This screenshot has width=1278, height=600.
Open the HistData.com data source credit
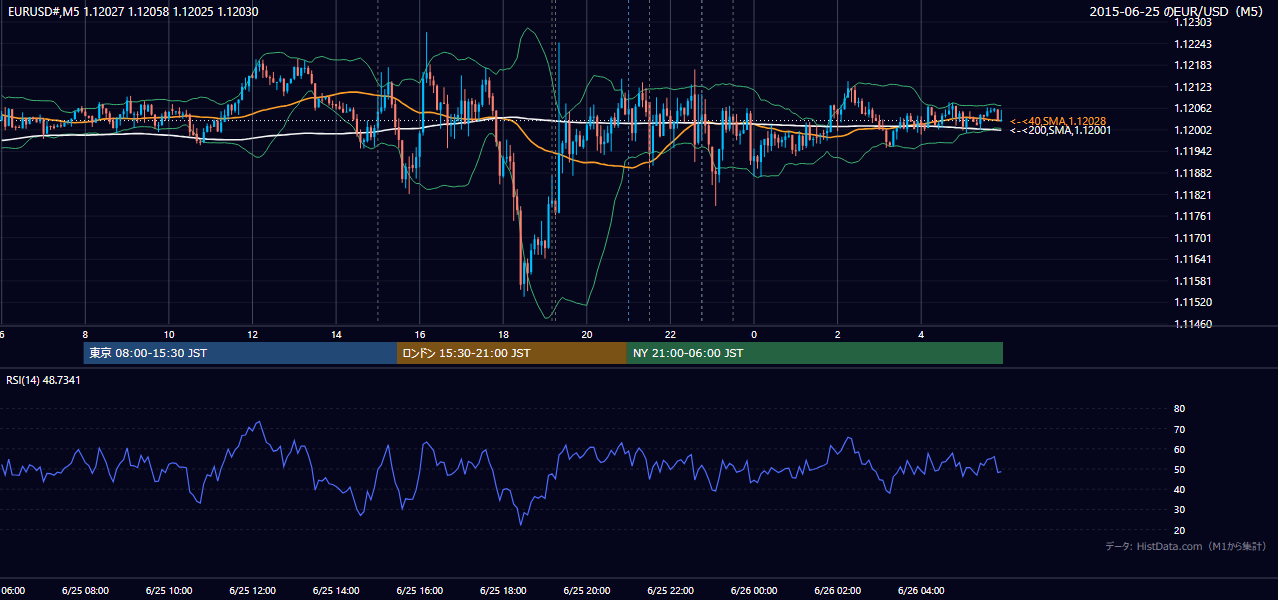click(1186, 546)
